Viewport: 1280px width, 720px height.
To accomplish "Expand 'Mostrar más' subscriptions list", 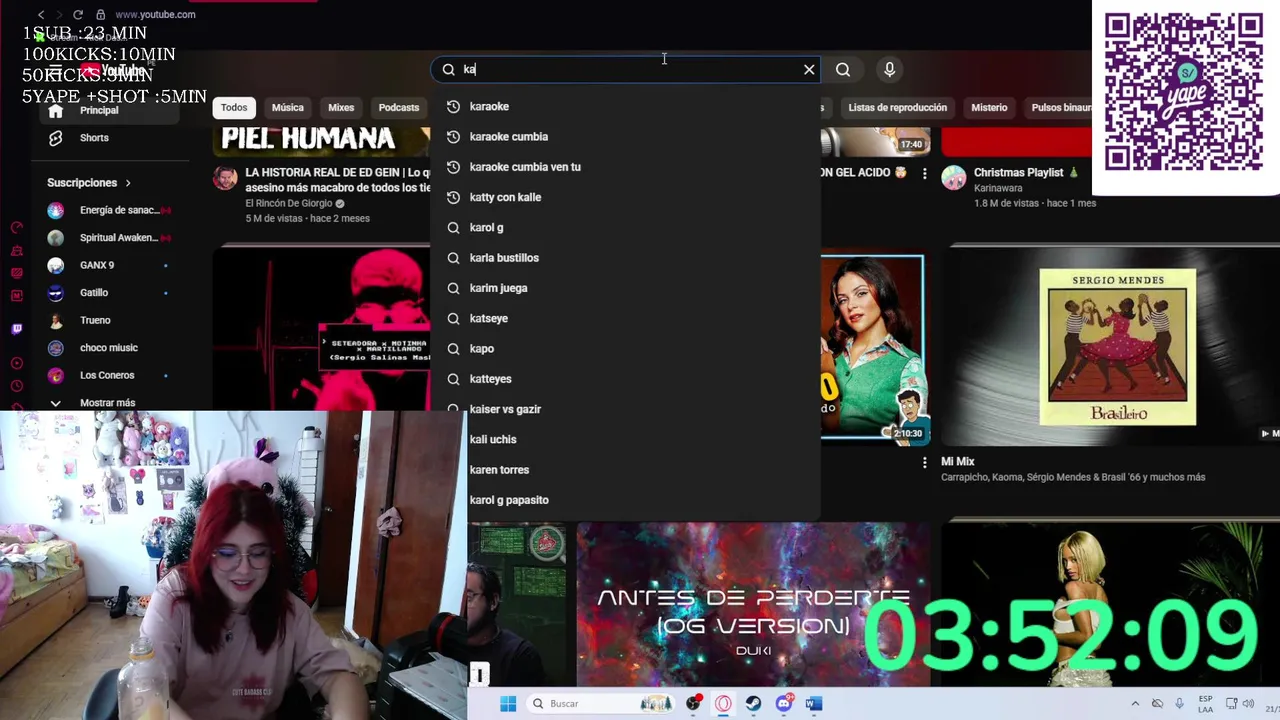I will [x=107, y=403].
